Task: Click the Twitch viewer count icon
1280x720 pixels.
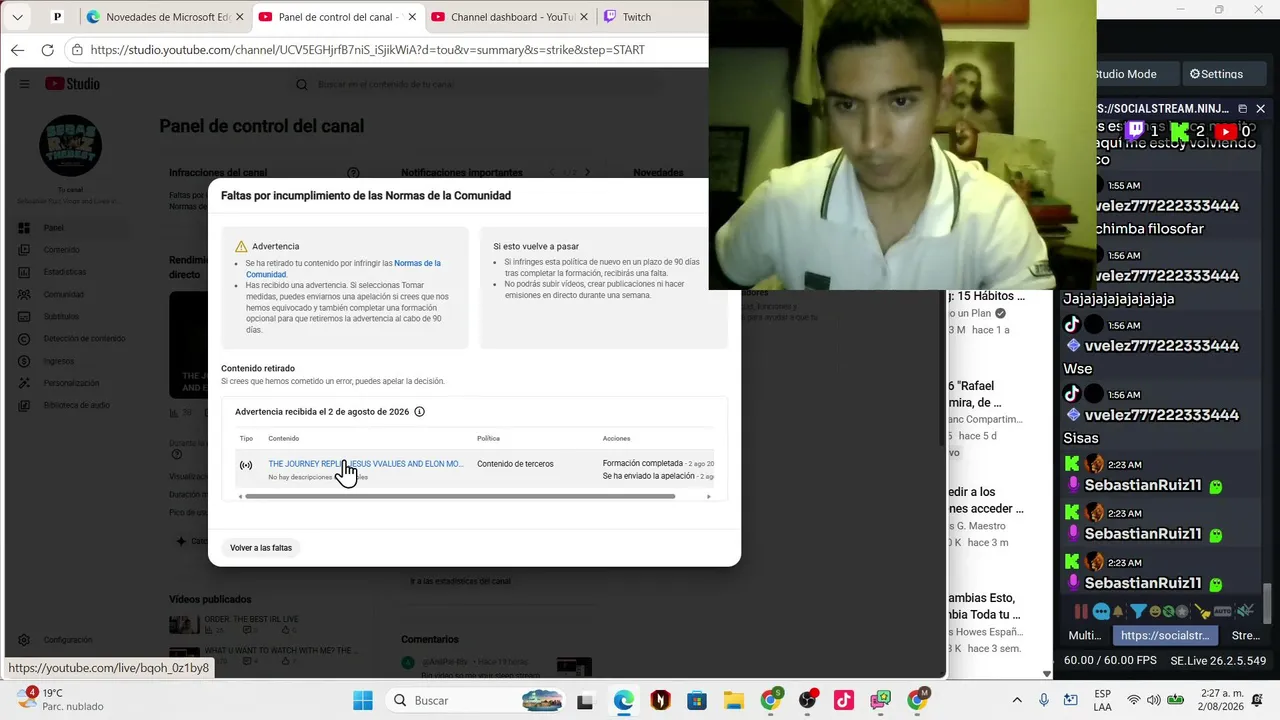Action: 1135,131
